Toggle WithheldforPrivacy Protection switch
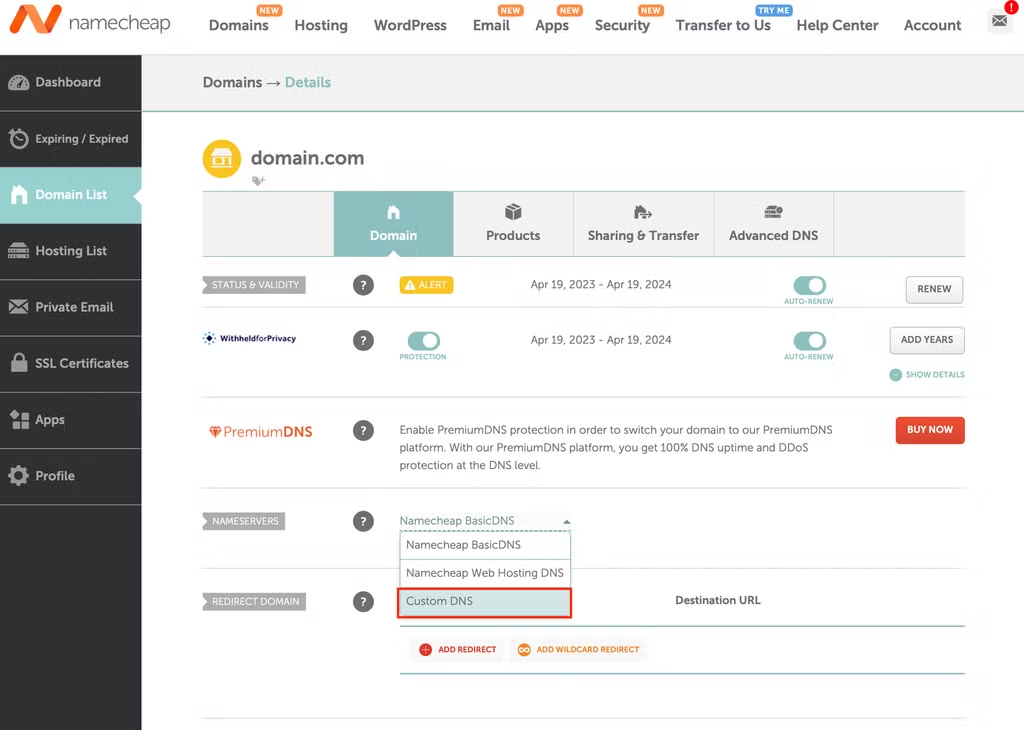Viewport: 1024px width, 730px height. coord(423,341)
